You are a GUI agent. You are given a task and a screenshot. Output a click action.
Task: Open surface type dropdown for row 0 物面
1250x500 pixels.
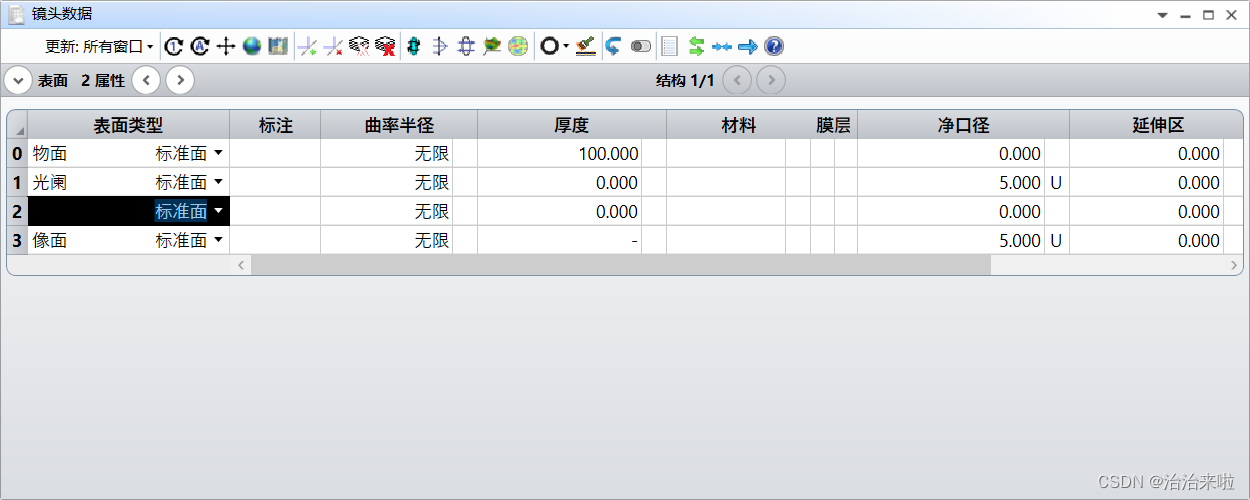click(219, 153)
